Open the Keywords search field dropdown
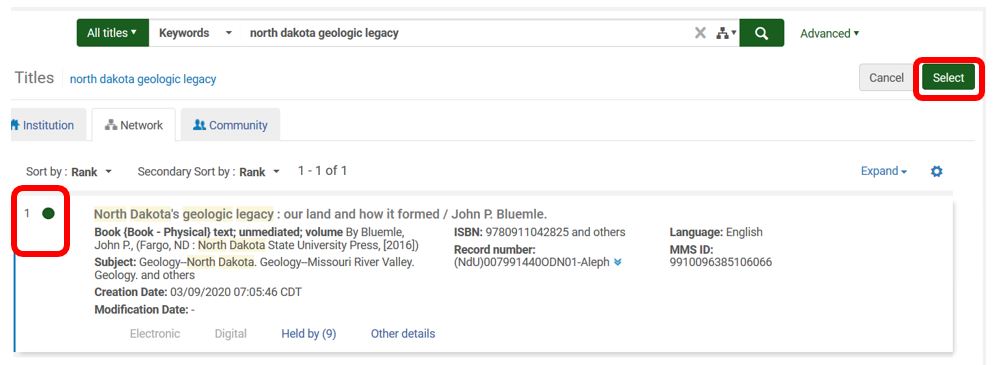This screenshot has width=999, height=365. pyautogui.click(x=195, y=33)
